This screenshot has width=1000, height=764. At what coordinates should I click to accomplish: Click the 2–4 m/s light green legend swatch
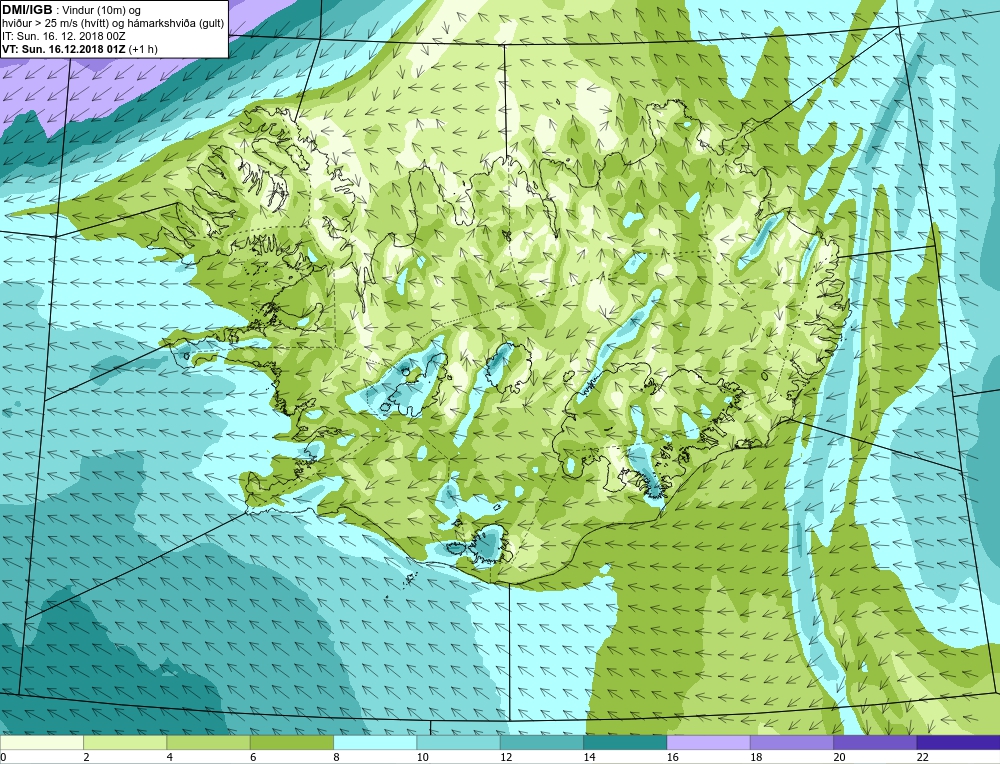[x=125, y=743]
